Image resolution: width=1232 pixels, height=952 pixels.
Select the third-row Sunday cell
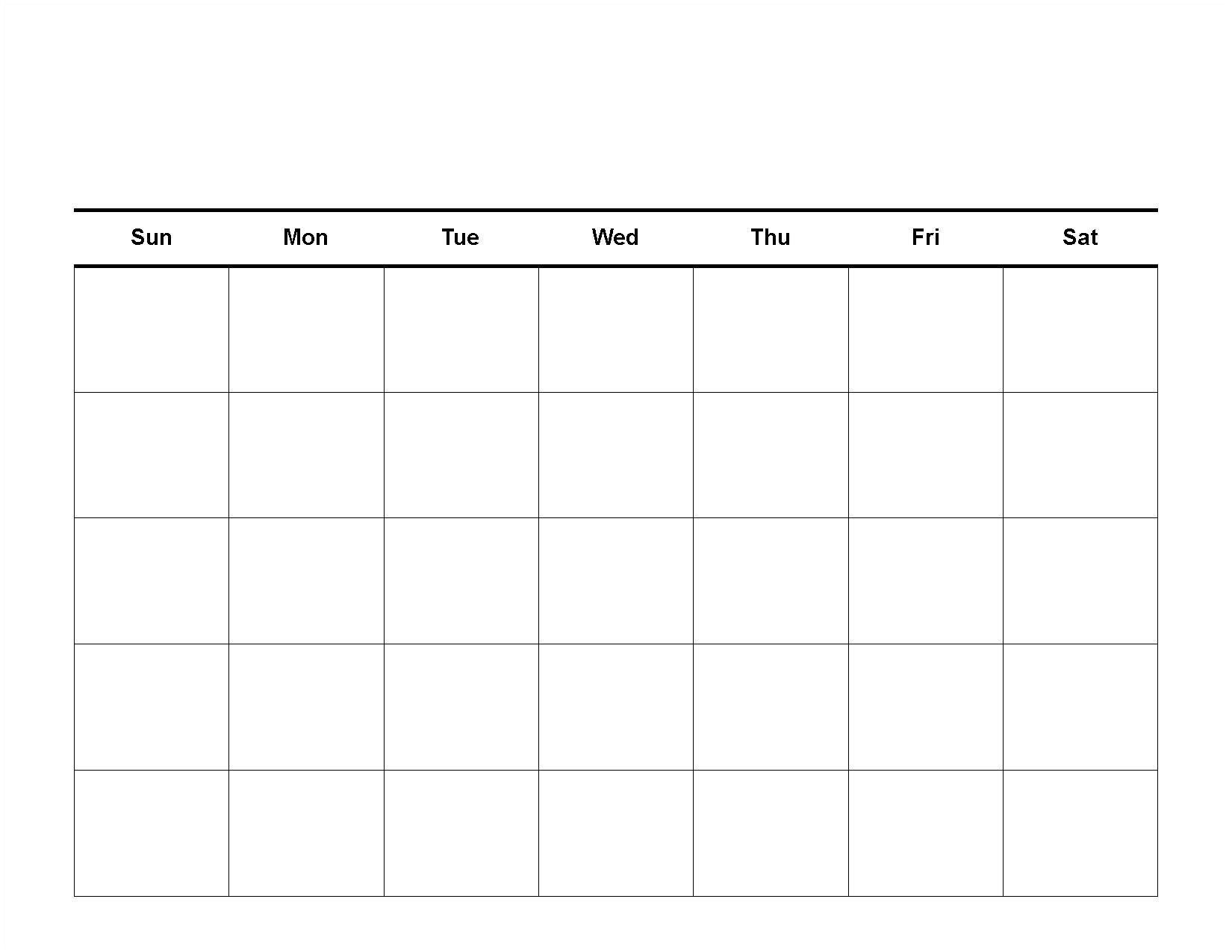click(152, 581)
